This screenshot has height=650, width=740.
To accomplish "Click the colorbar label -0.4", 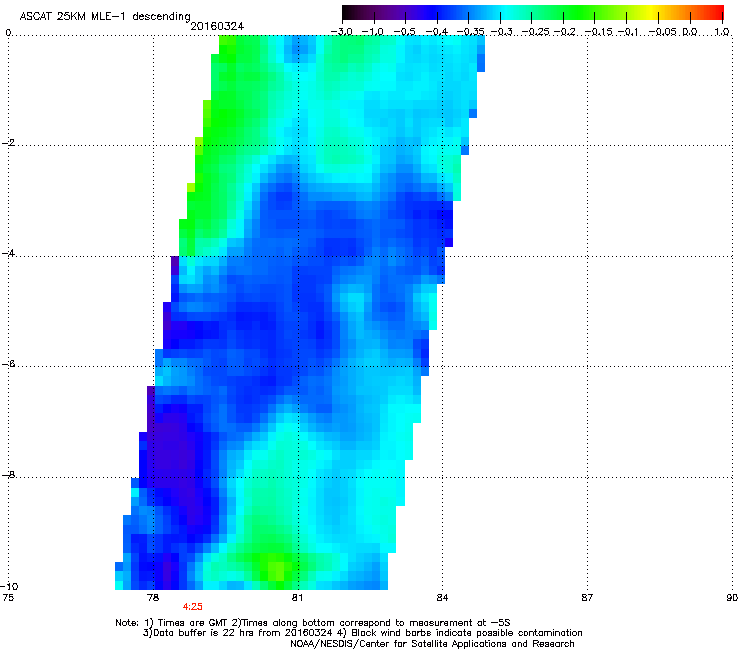I will click(437, 32).
